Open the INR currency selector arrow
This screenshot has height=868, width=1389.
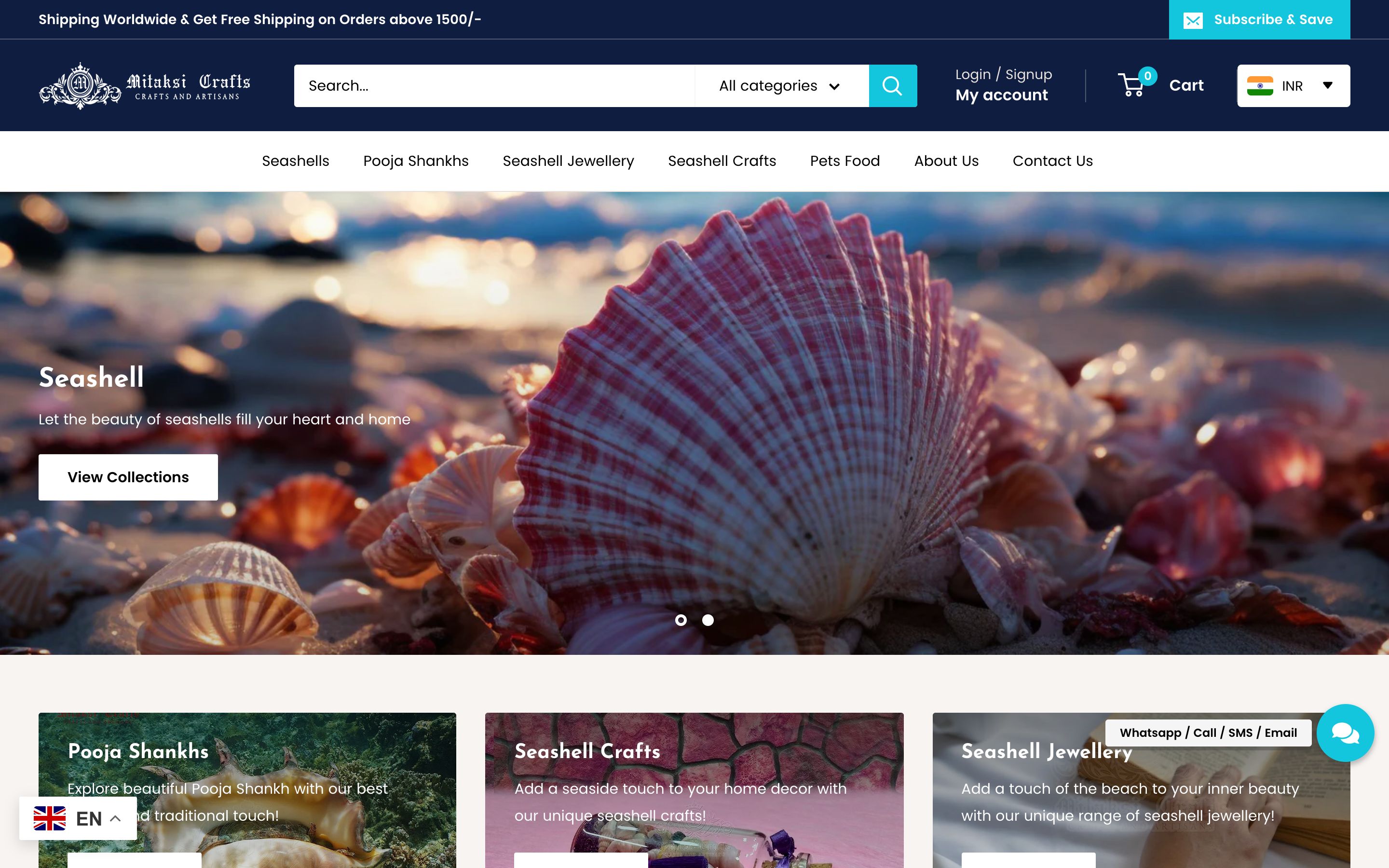[1328, 85]
